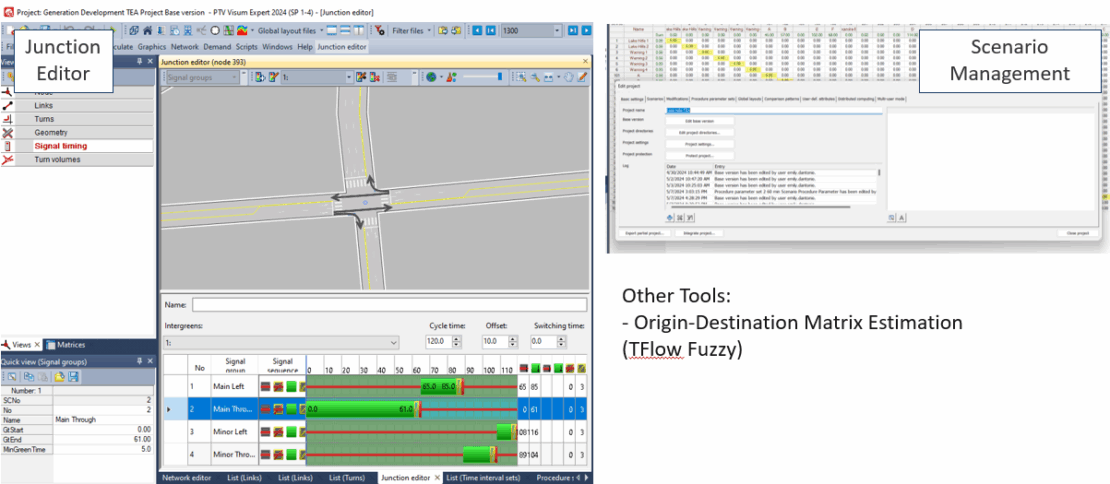1110x484 pixels.
Task: Select the Links view in the sidebar
Action: (76, 105)
